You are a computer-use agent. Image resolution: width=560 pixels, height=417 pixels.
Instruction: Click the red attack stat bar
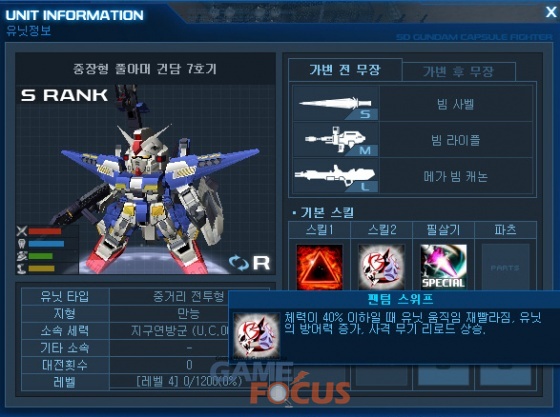click(x=45, y=231)
